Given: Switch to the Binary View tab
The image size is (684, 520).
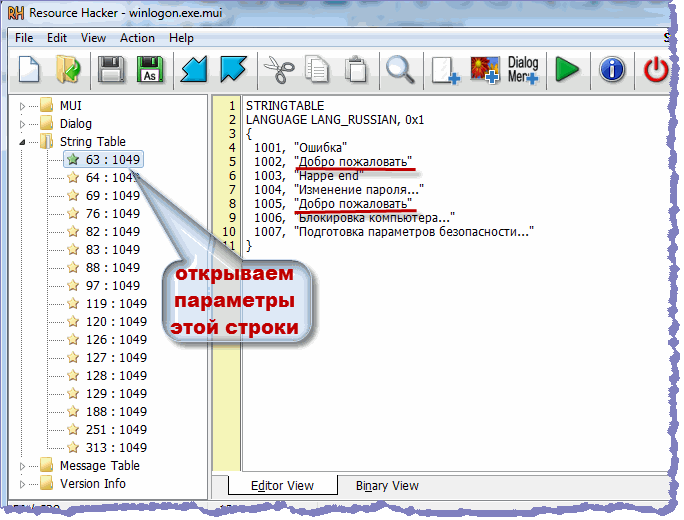Looking at the screenshot, I should pos(387,486).
